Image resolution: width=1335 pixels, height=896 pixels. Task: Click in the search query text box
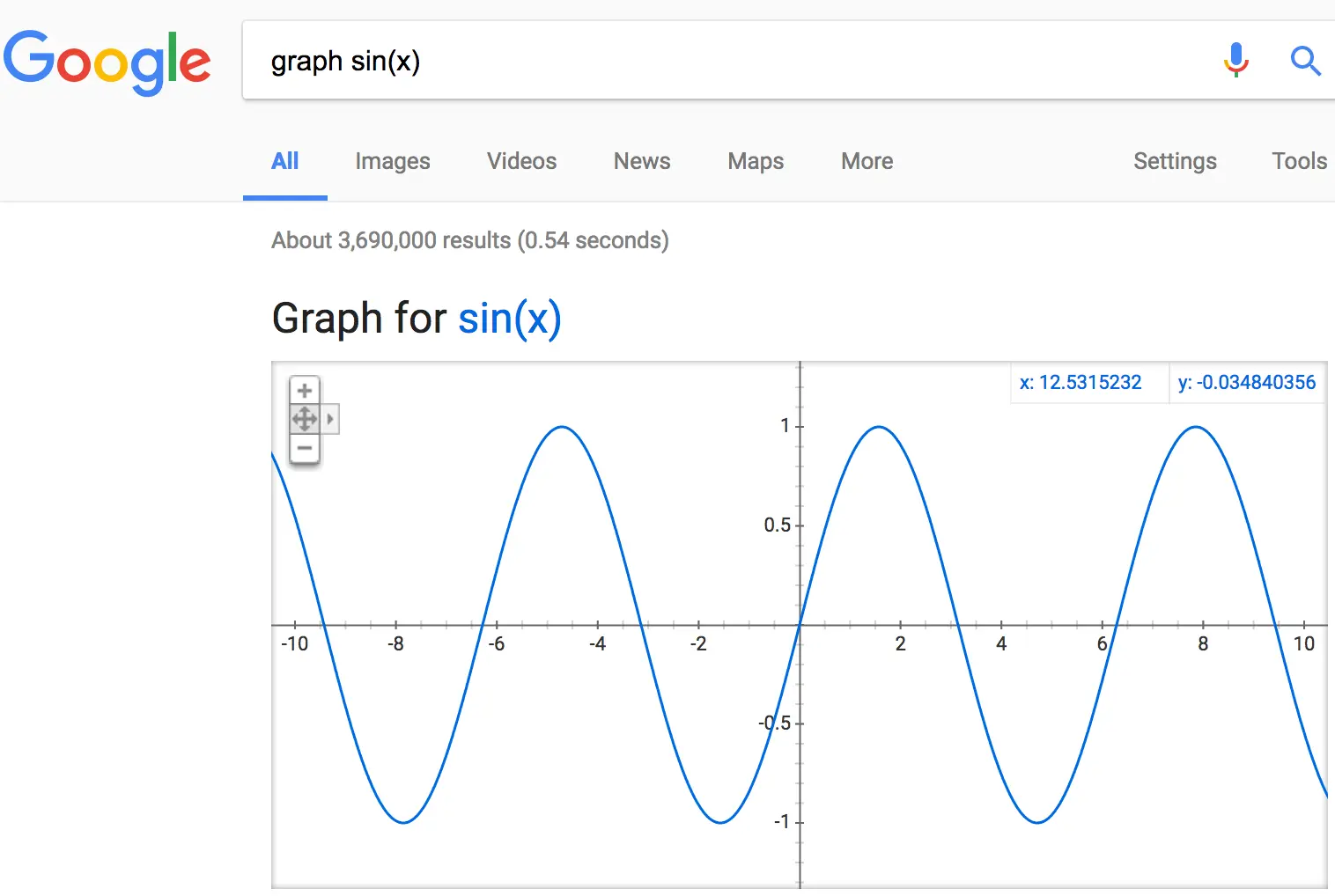(704, 61)
